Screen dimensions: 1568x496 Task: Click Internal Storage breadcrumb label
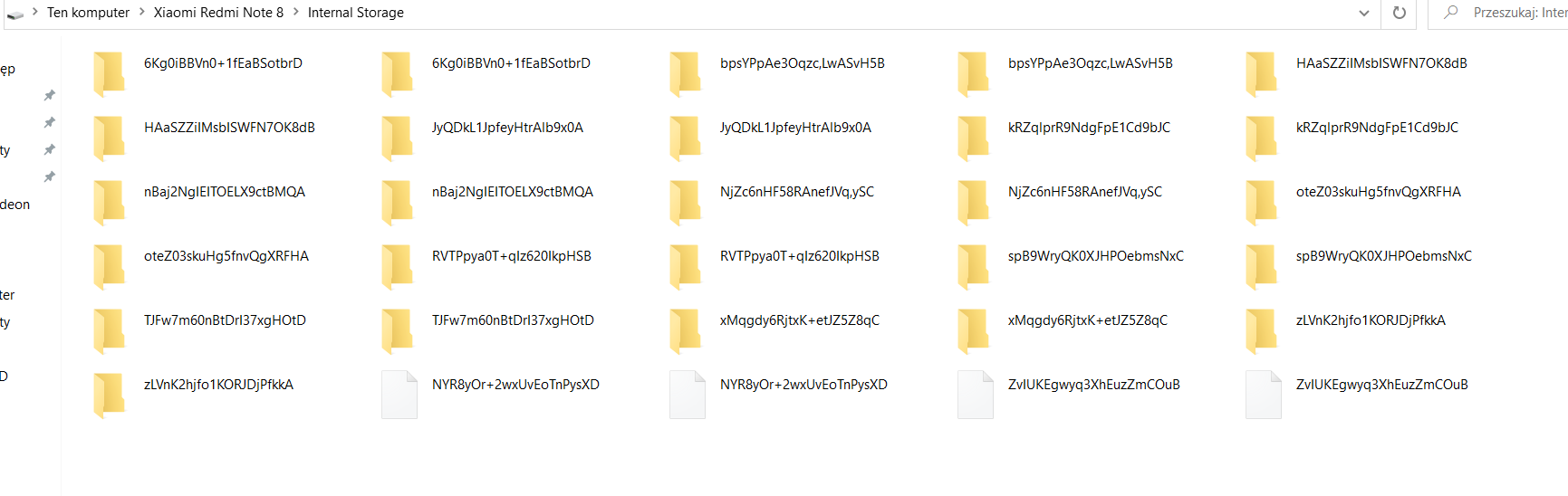[x=356, y=13]
